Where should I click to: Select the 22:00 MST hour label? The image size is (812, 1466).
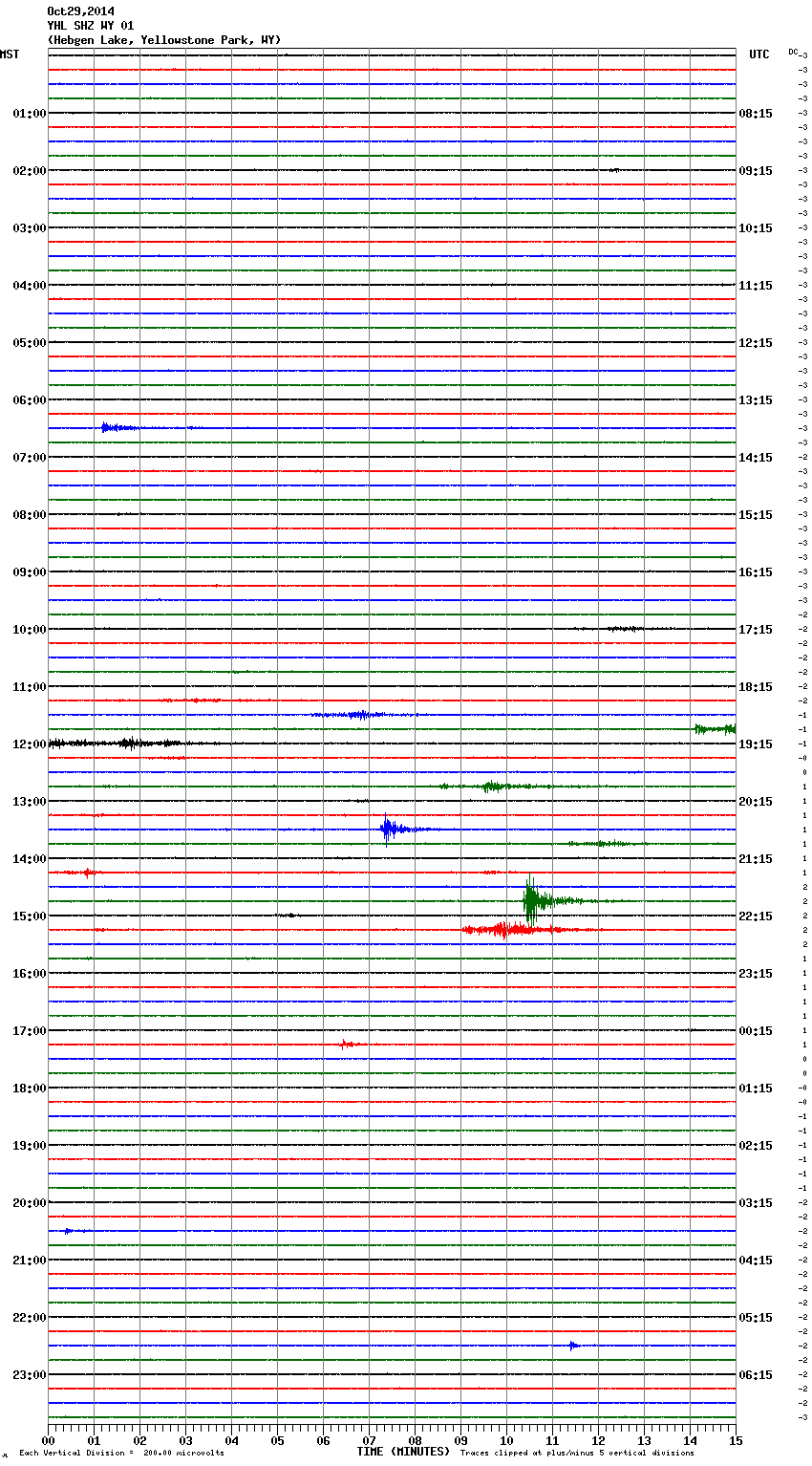pyautogui.click(x=30, y=1318)
